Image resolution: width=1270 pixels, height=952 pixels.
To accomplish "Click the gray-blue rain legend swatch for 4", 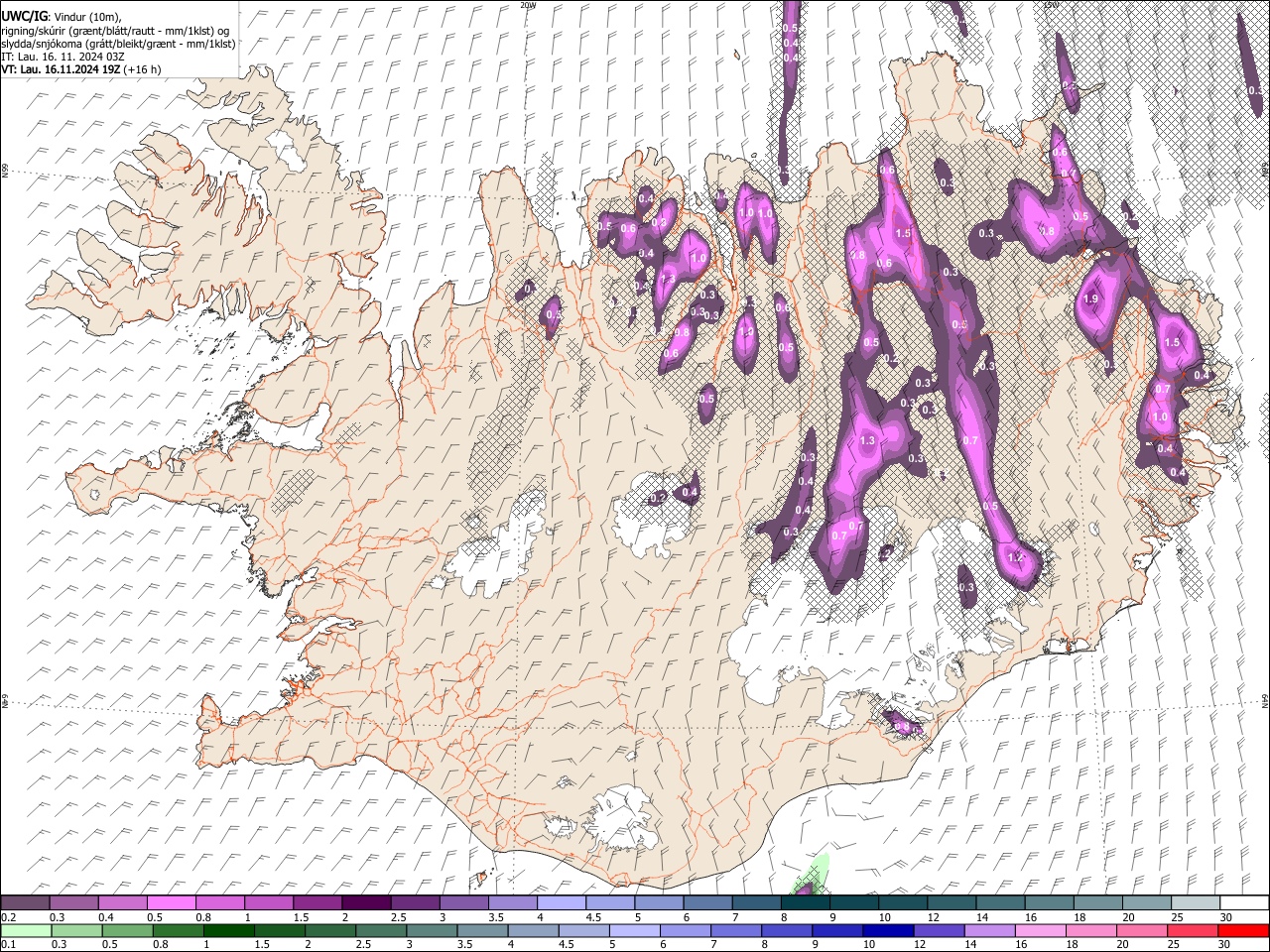I will 532,930.
